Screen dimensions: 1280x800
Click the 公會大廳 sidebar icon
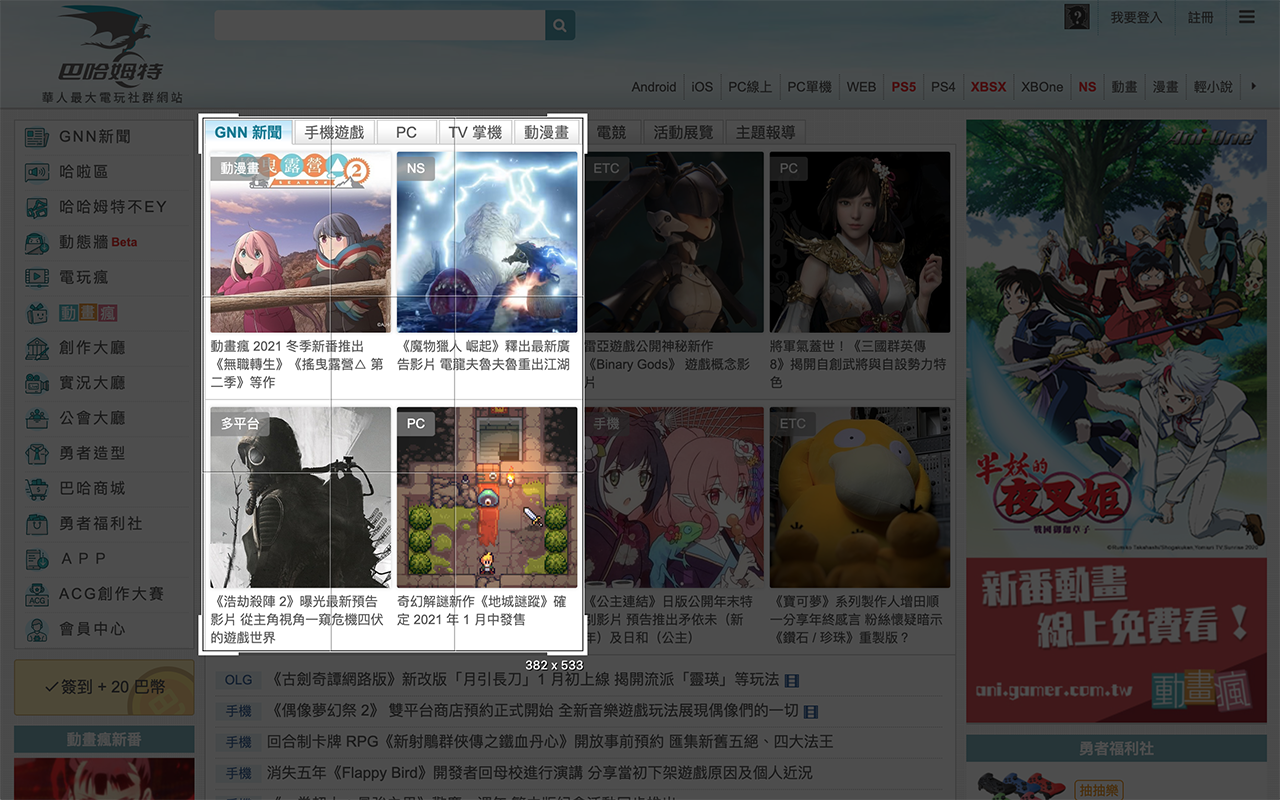coord(37,418)
